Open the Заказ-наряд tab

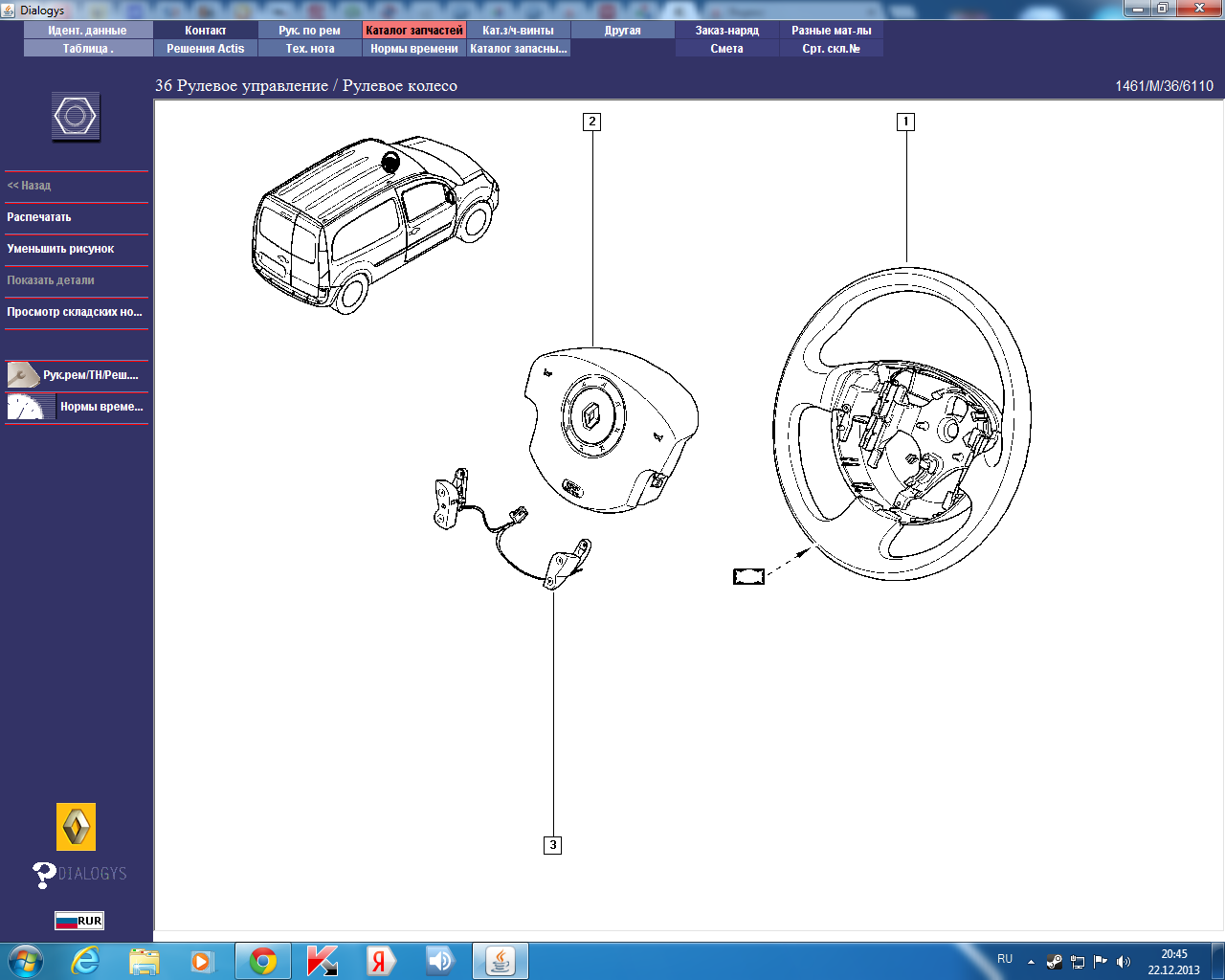(727, 31)
